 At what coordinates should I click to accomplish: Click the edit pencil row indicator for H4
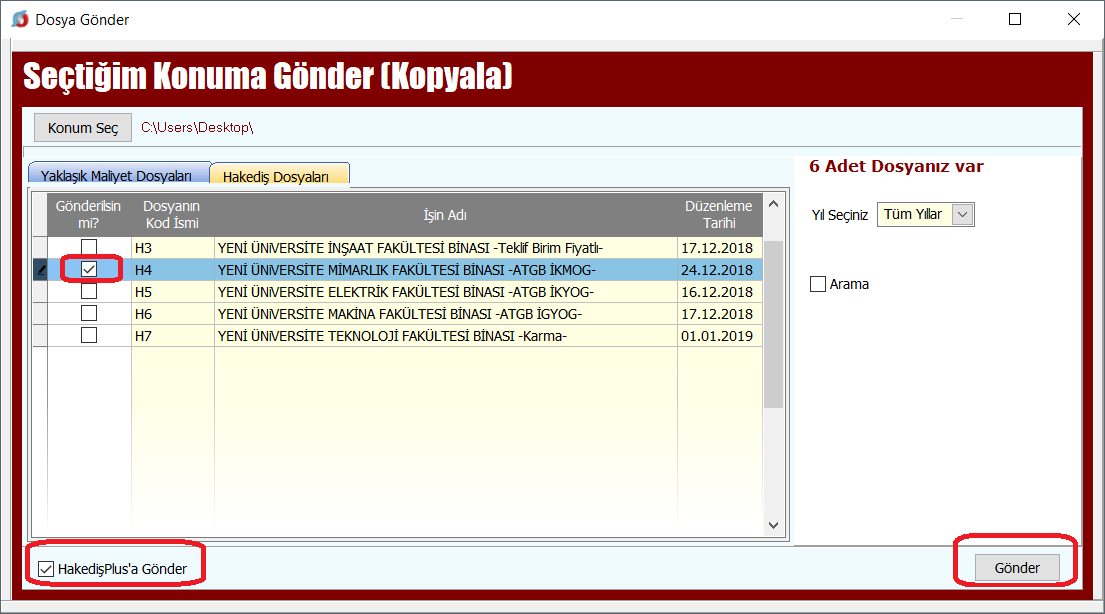pos(39,270)
